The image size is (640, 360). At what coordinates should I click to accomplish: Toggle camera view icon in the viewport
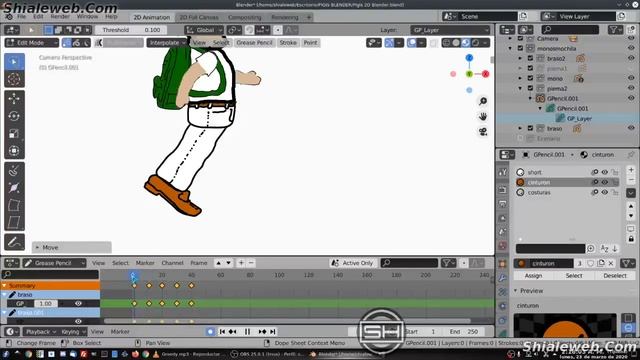483,132
